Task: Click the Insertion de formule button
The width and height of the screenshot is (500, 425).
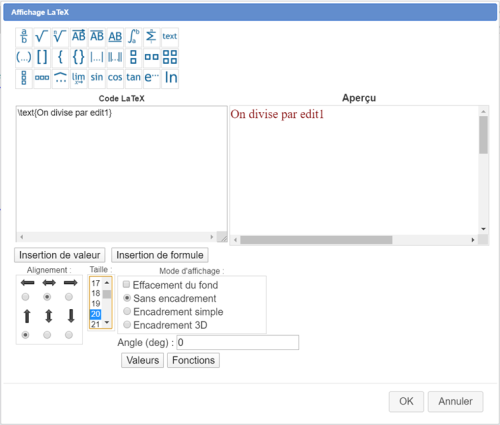Action: (160, 255)
